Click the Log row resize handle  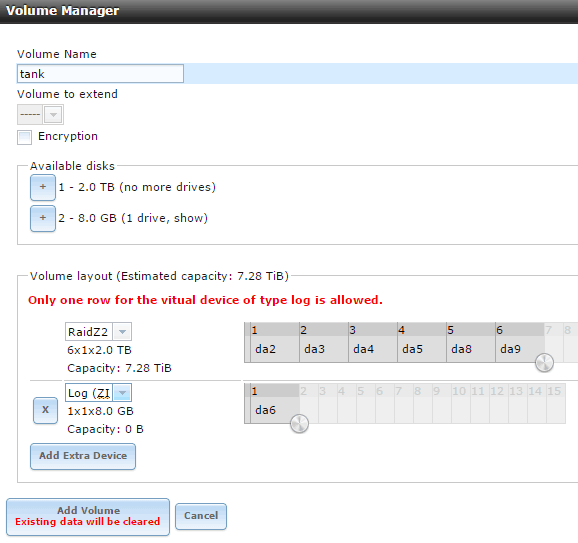tap(299, 424)
